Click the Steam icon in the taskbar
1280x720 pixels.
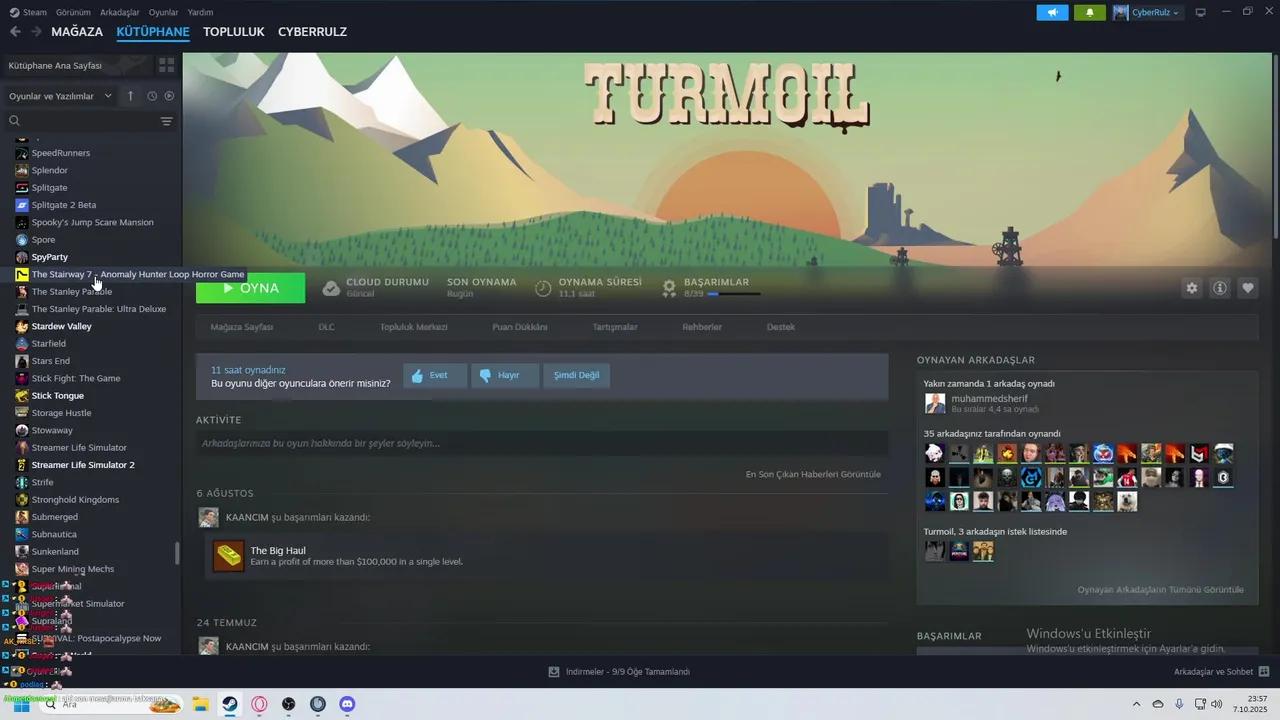point(229,704)
